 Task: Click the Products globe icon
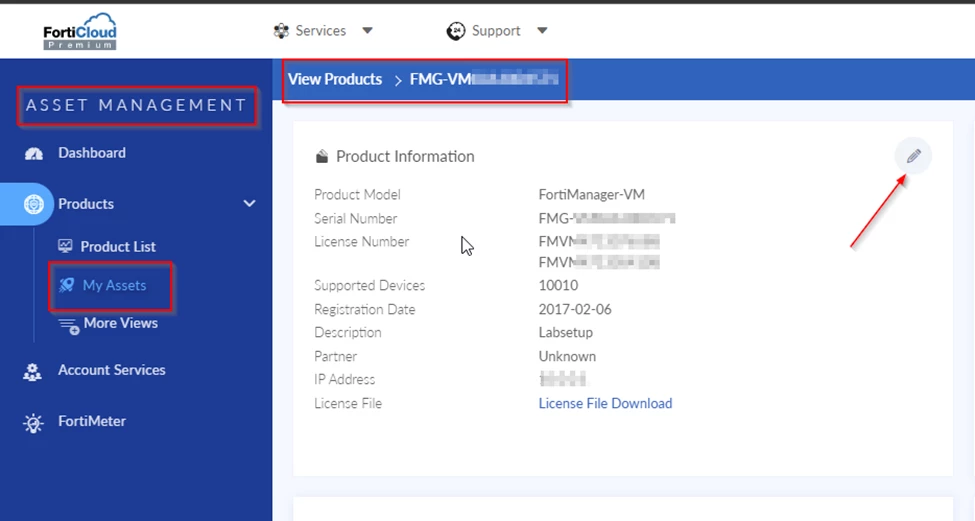[x=34, y=204]
